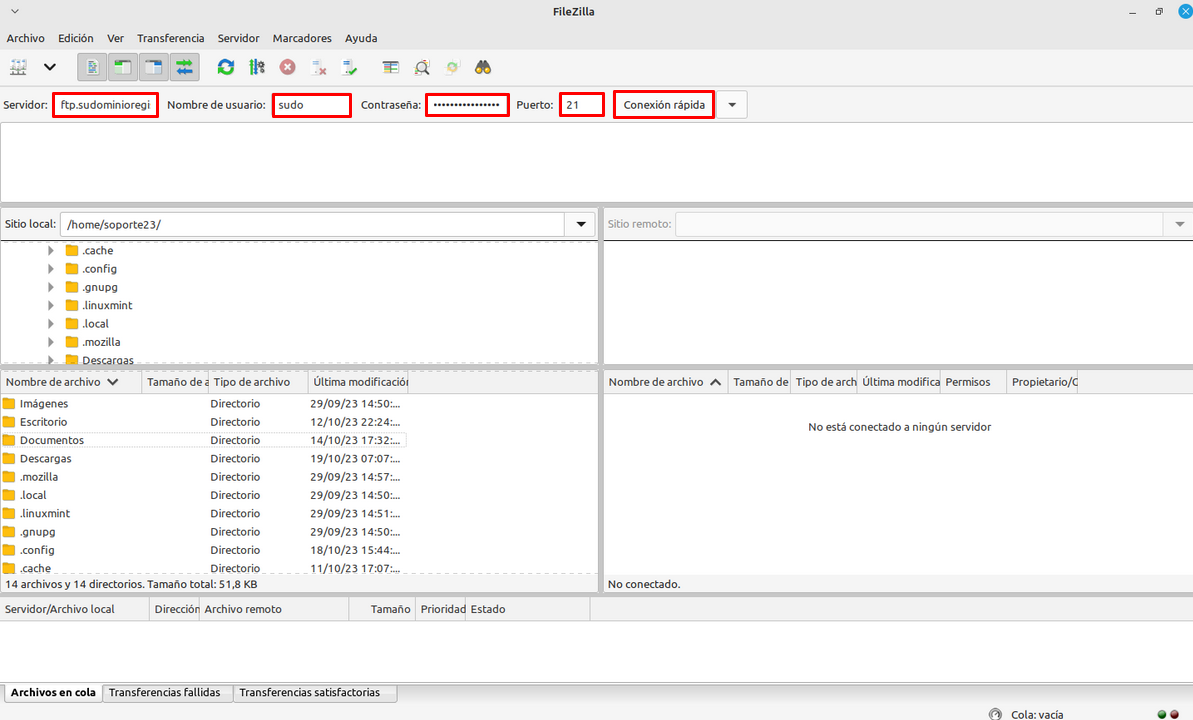
Task: Search files with binoculars icon
Action: click(x=483, y=67)
